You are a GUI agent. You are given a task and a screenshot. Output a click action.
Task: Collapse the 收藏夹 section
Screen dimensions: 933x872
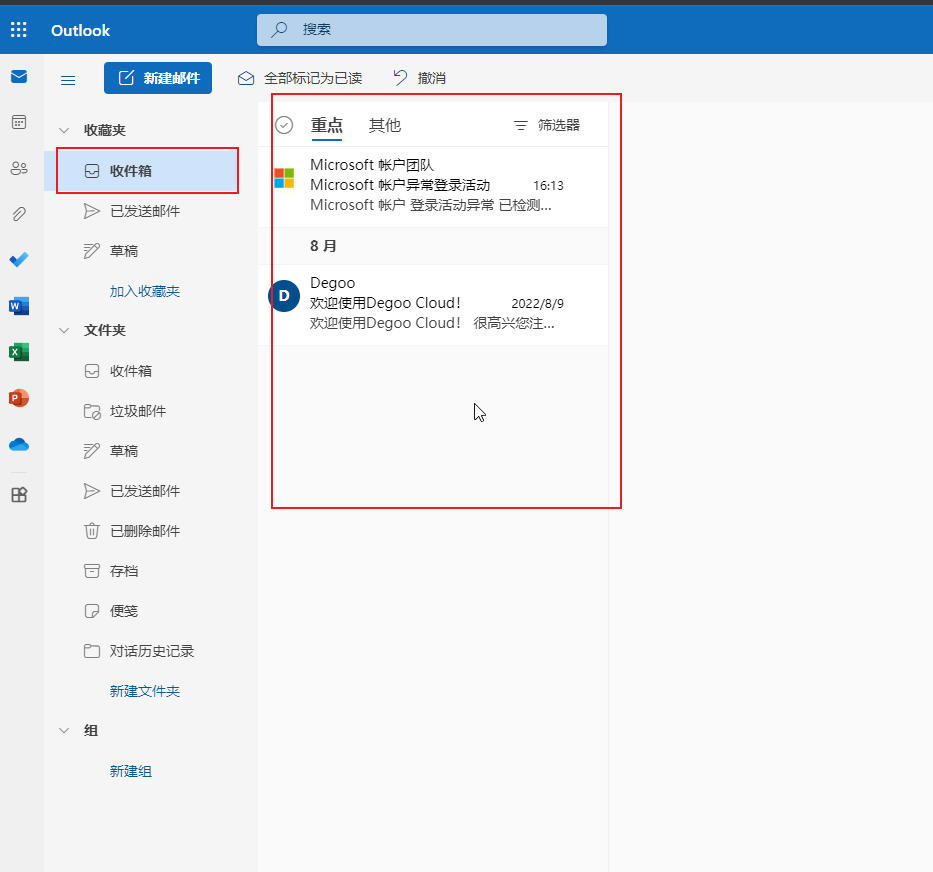coord(64,130)
